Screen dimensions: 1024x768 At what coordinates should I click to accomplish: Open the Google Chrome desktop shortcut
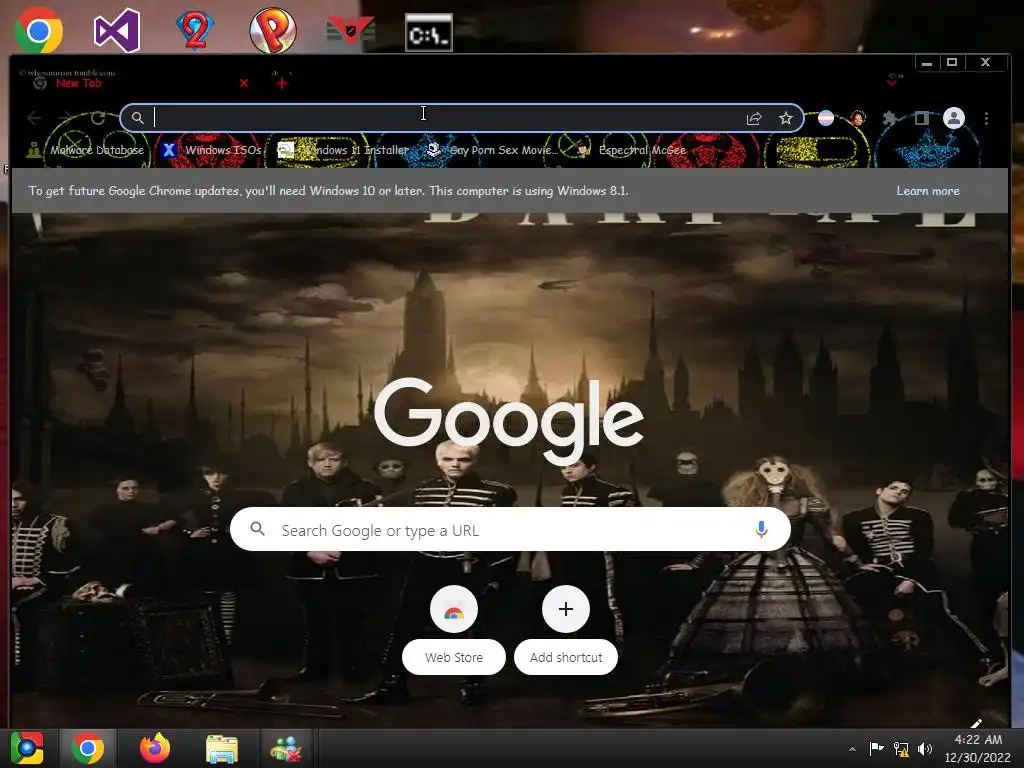click(x=39, y=30)
